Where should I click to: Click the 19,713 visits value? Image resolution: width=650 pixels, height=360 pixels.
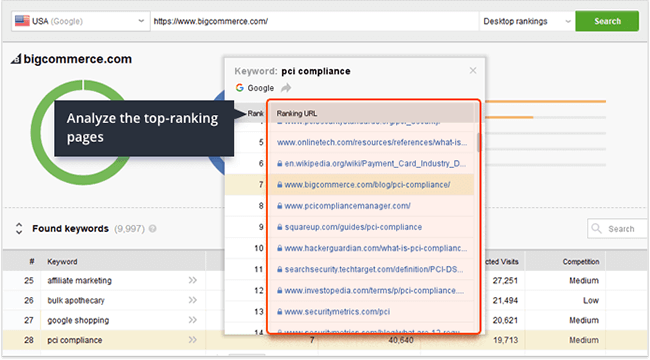[x=505, y=340]
